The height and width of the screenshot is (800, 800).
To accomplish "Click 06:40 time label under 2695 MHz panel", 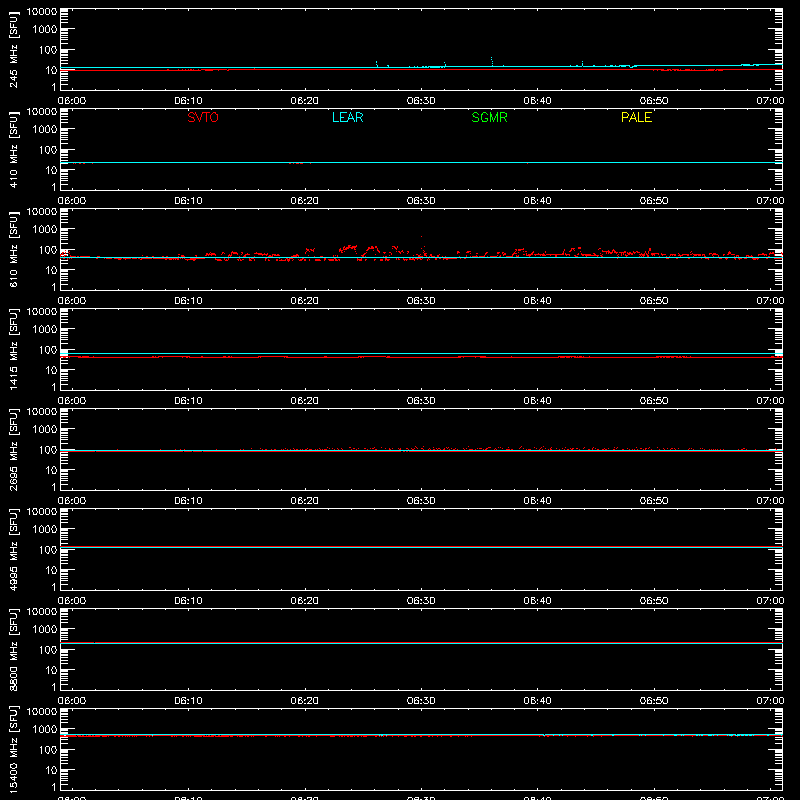I will tap(537, 501).
